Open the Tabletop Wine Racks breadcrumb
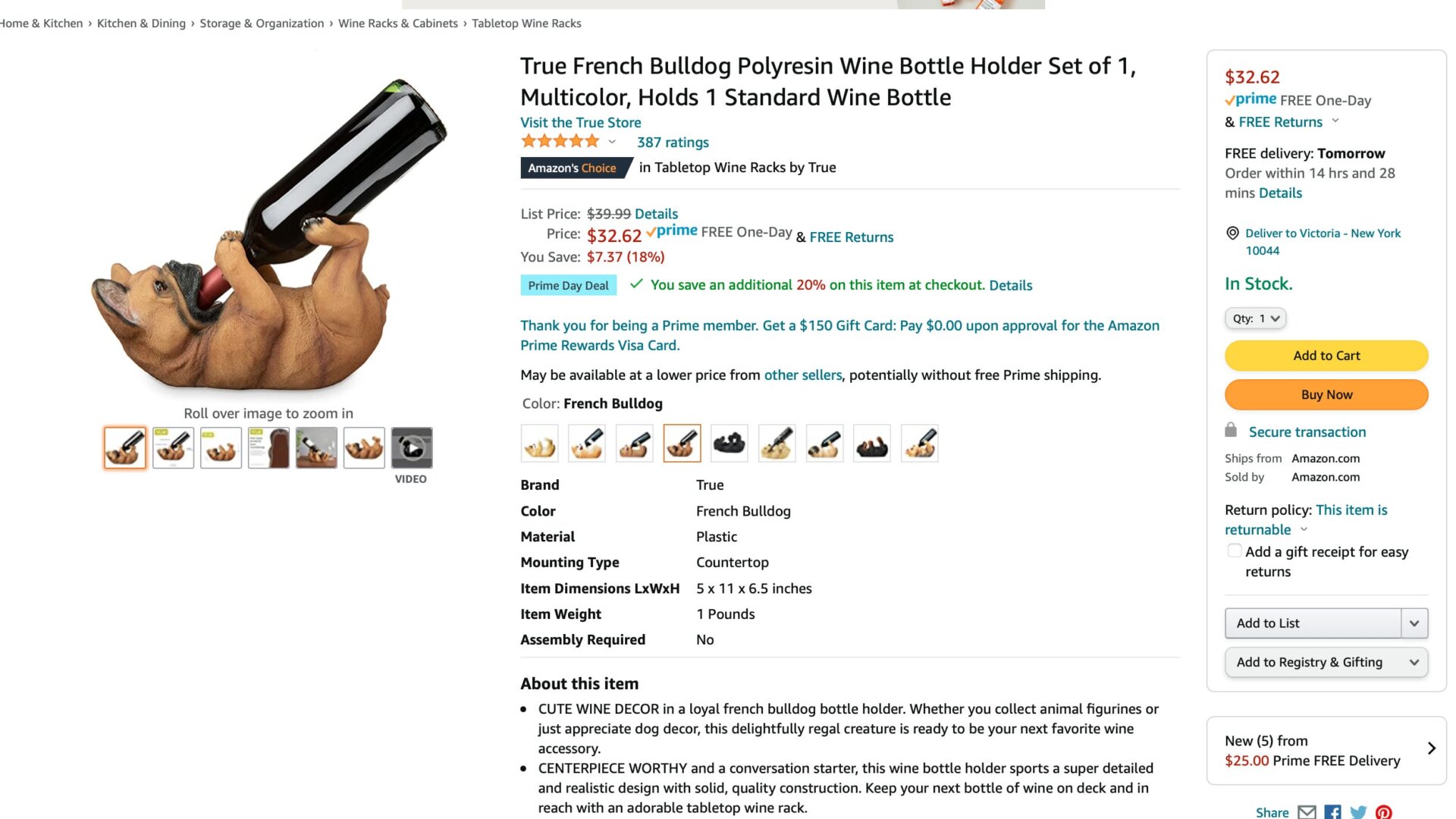The width and height of the screenshot is (1456, 819). [x=526, y=23]
